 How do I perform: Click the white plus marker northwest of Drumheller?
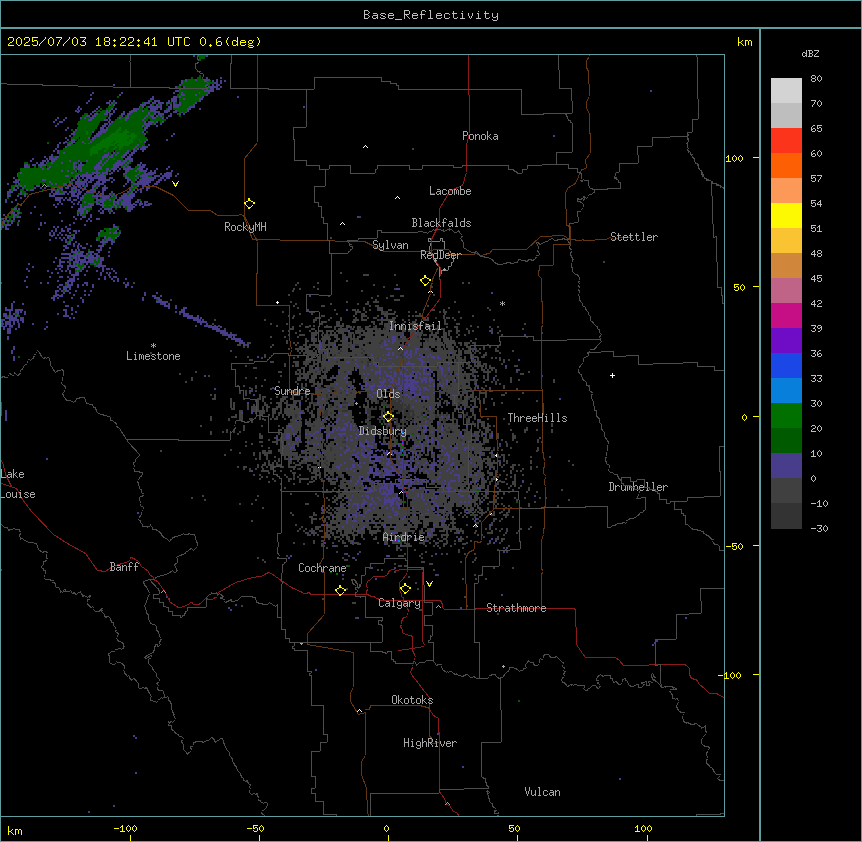tap(612, 375)
